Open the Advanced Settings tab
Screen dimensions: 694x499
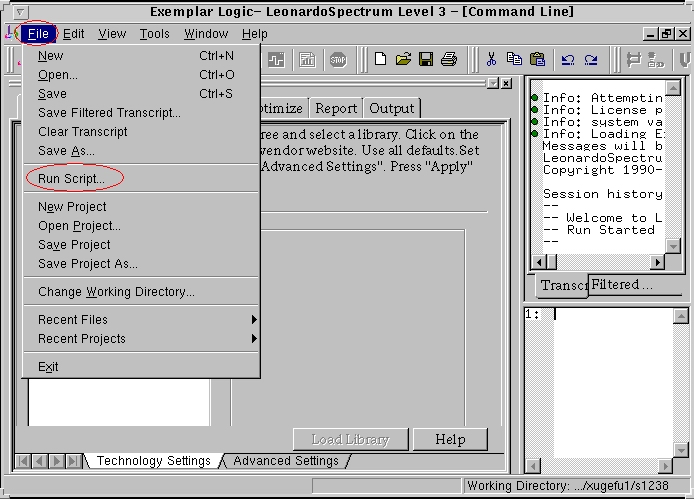coord(286,461)
